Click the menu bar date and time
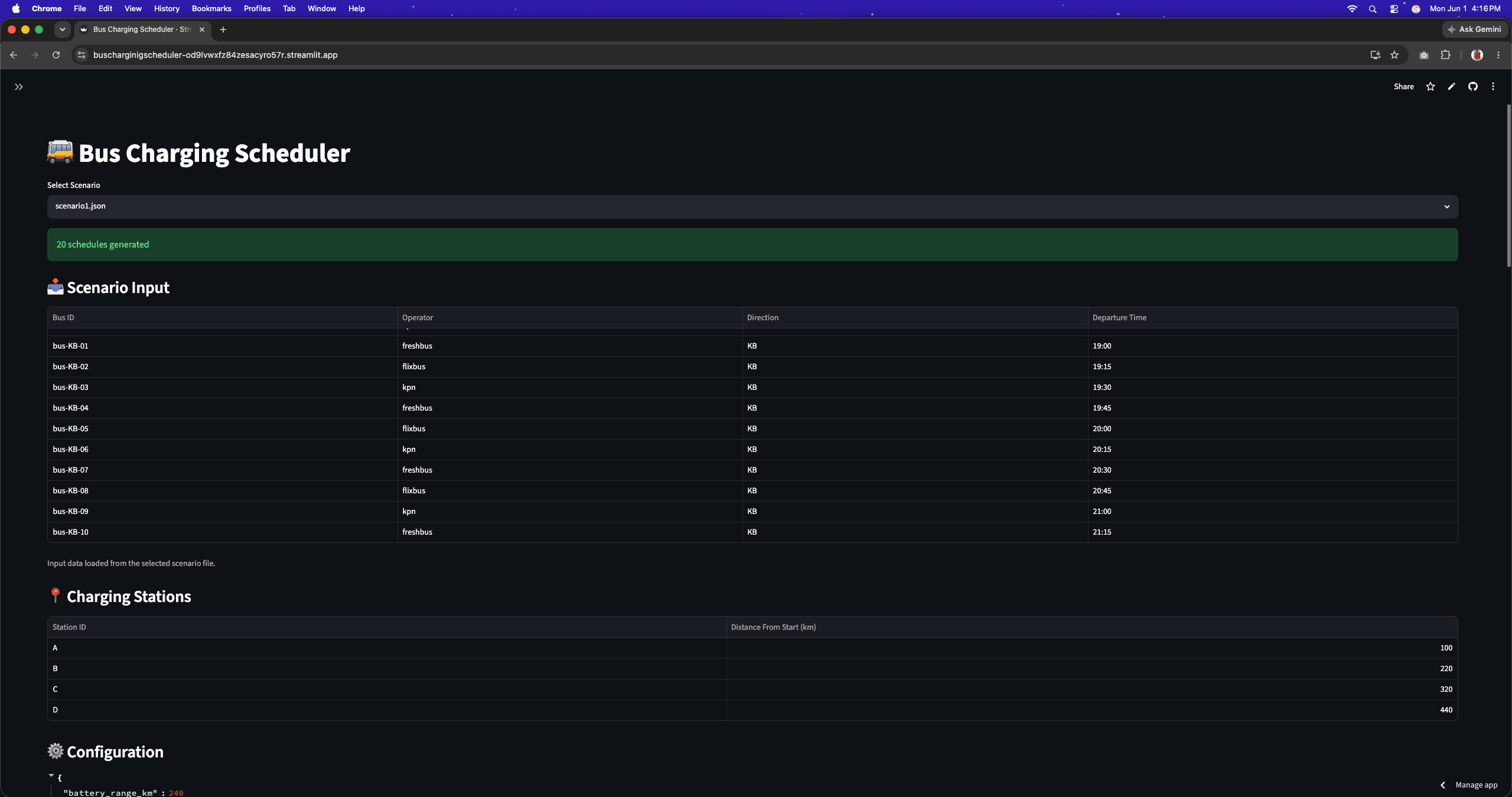The image size is (1512, 797). click(x=1465, y=8)
